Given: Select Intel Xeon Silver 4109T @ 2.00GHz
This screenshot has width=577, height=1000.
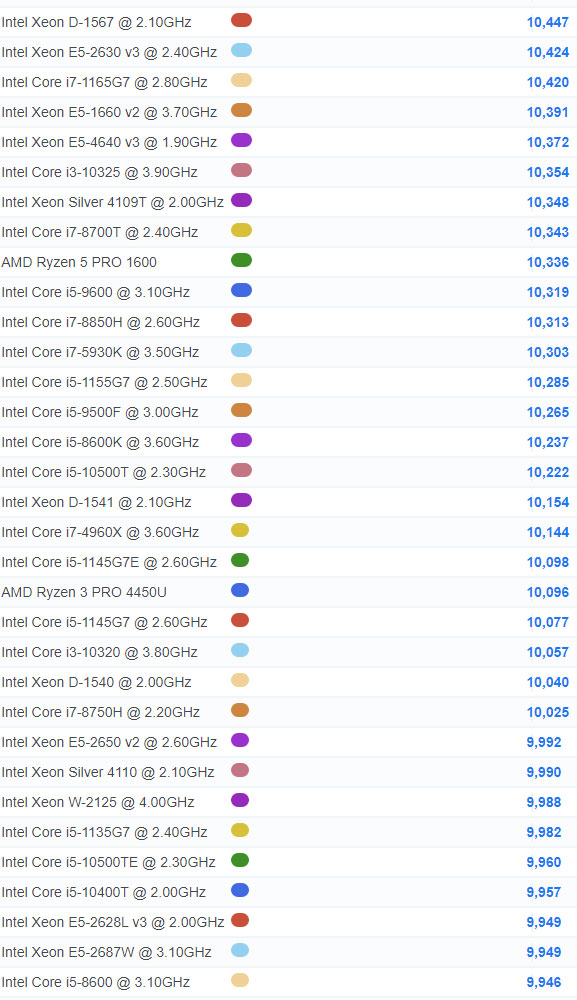Looking at the screenshot, I should click(112, 202).
